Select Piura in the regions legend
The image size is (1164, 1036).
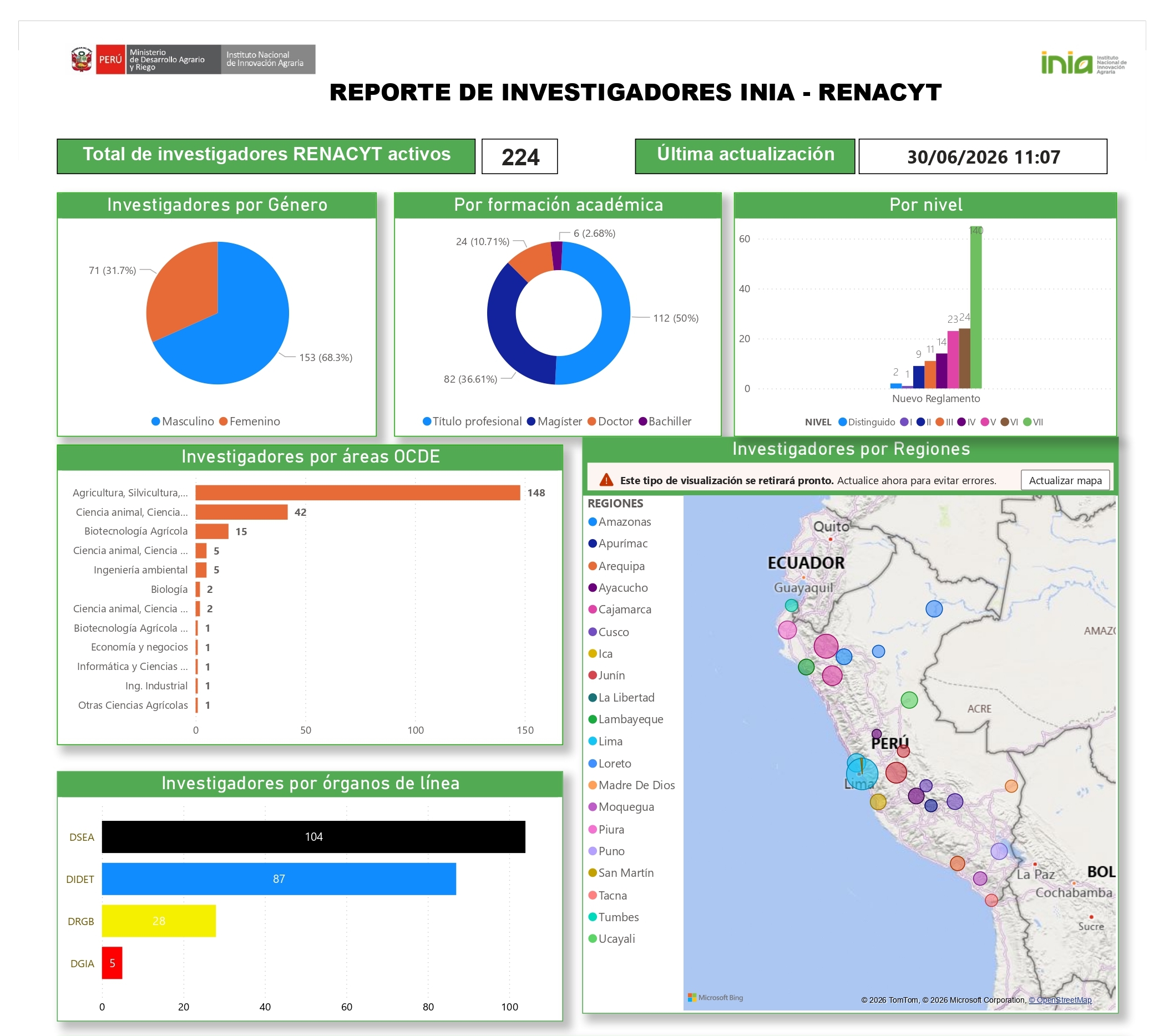(x=606, y=829)
